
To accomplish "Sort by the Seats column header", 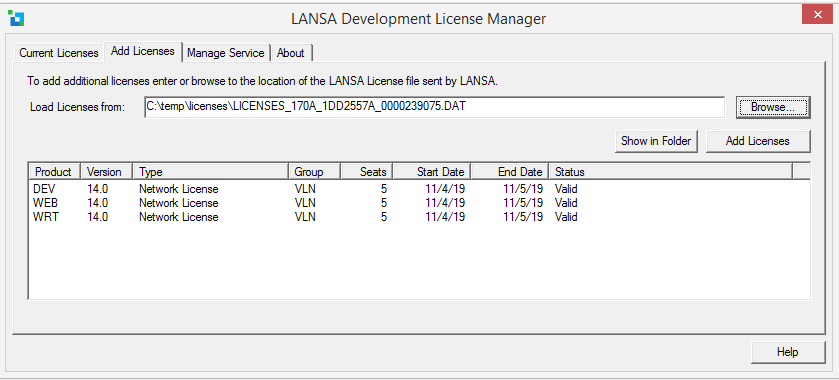I will [367, 172].
